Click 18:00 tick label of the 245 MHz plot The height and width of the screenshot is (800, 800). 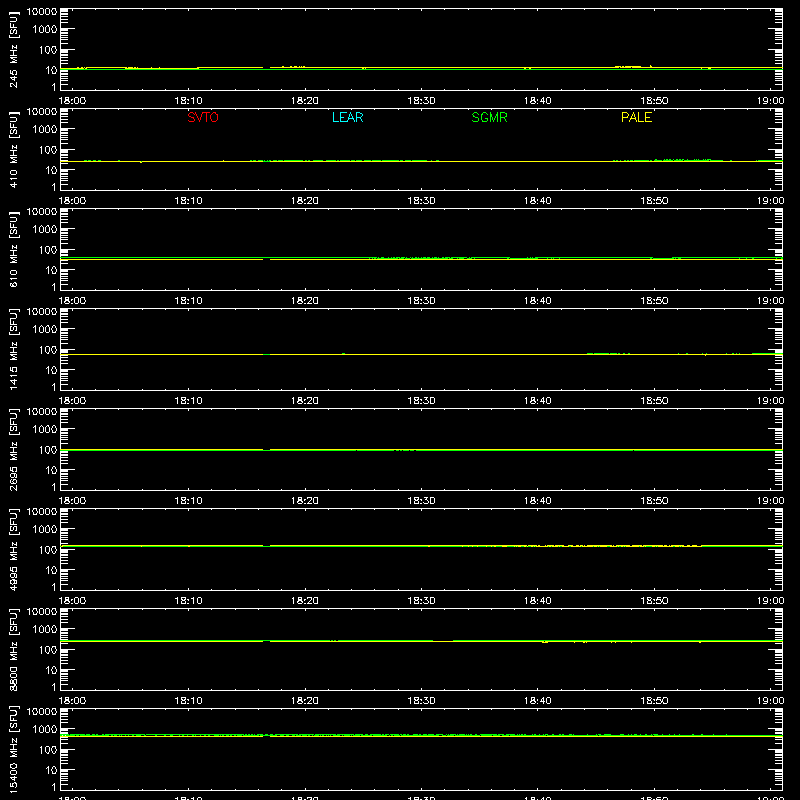(72, 101)
